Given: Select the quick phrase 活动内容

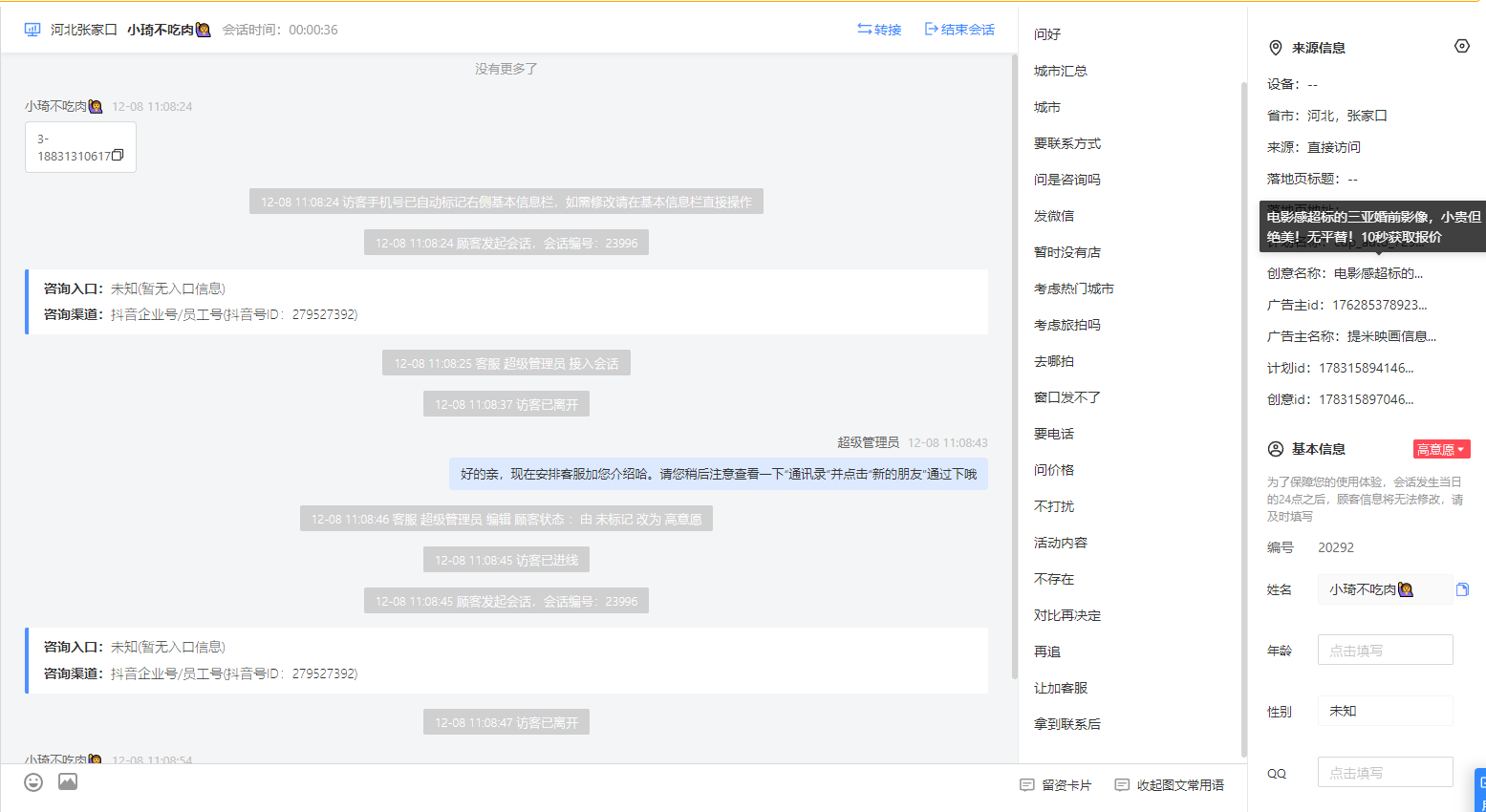Looking at the screenshot, I should [x=1061, y=543].
